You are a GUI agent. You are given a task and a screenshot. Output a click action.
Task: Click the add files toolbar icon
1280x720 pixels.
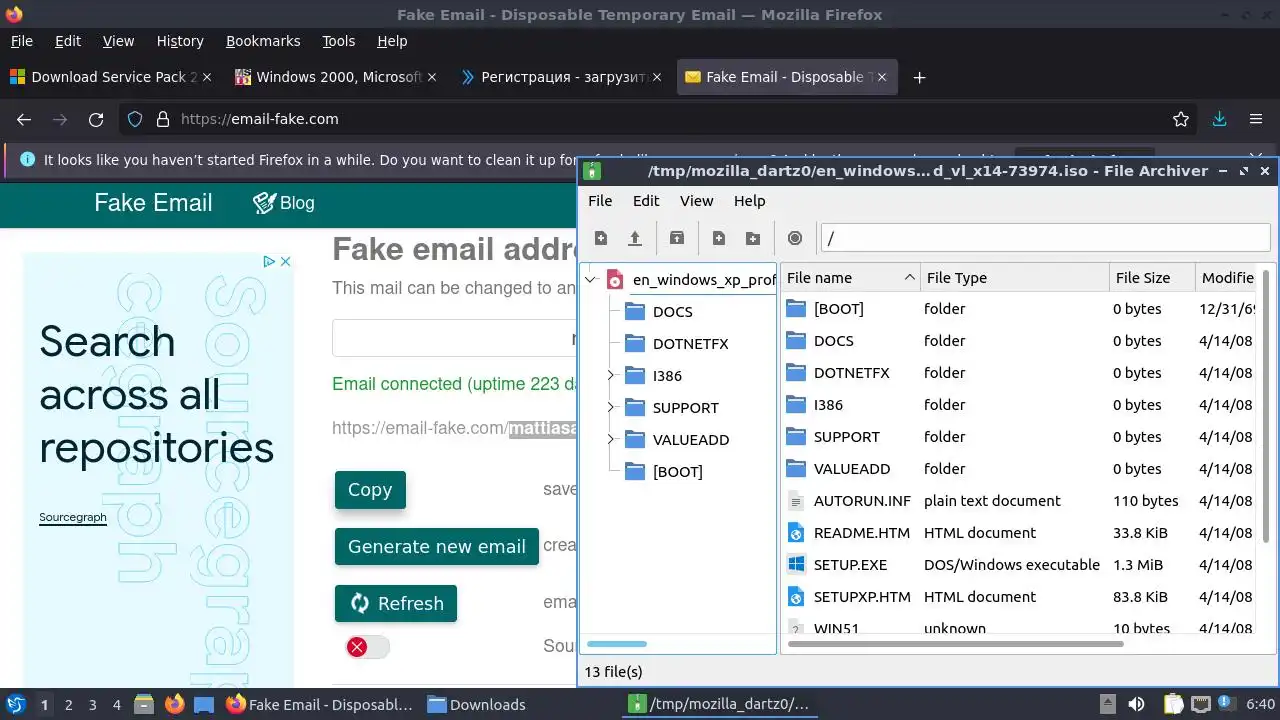pos(719,238)
